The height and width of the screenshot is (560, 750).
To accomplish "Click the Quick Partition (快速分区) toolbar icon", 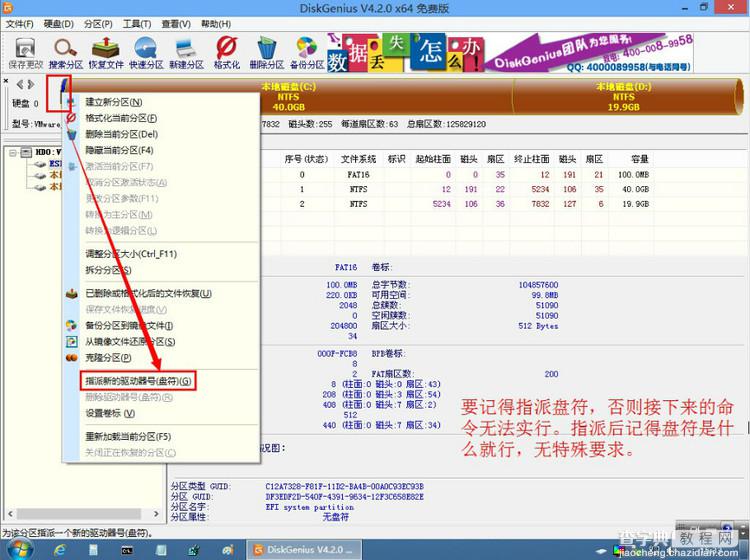I will tap(146, 53).
